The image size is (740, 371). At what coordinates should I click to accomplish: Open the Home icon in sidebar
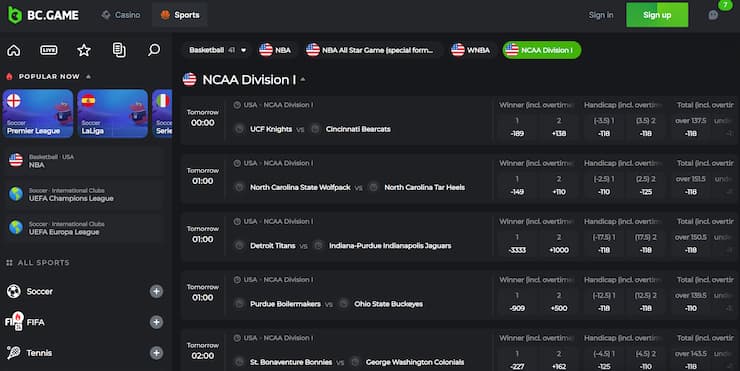click(x=14, y=50)
